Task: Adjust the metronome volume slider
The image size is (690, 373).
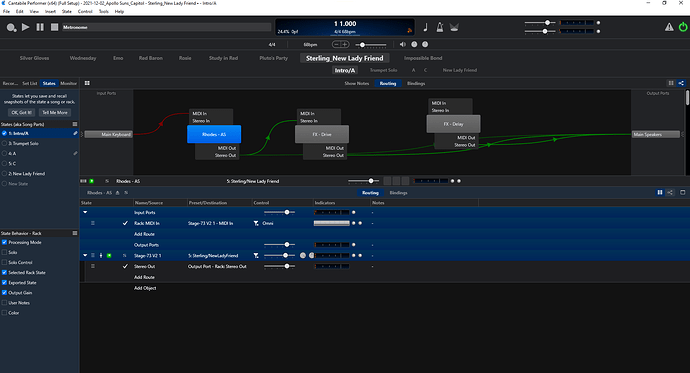Action: [371, 44]
